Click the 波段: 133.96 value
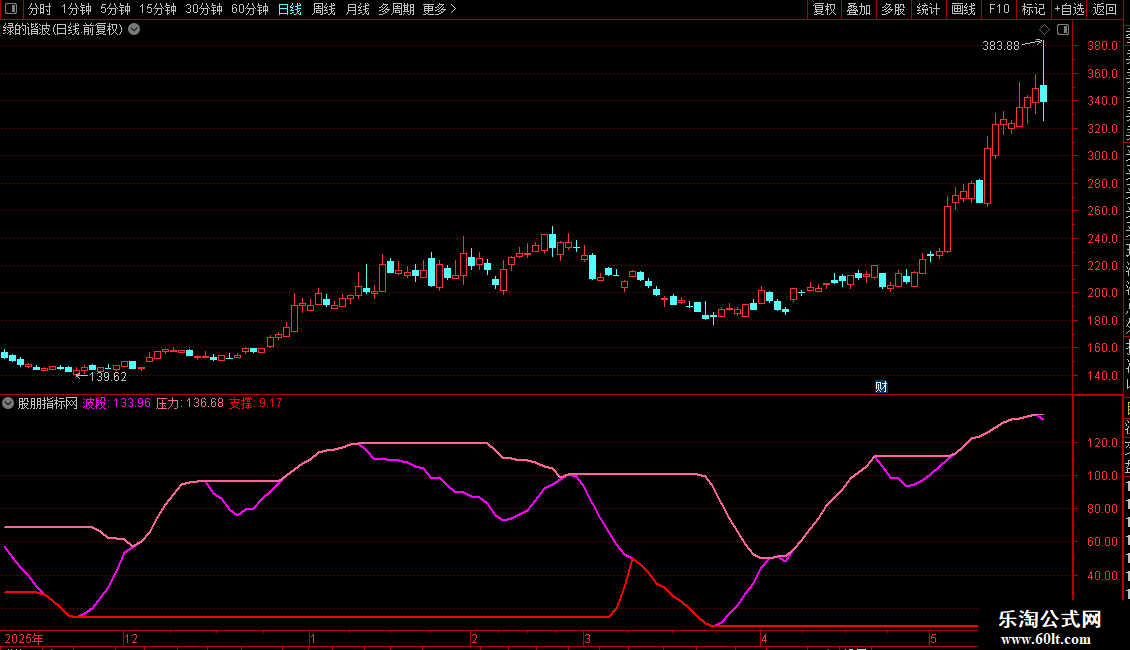The width and height of the screenshot is (1130, 650). 117,404
